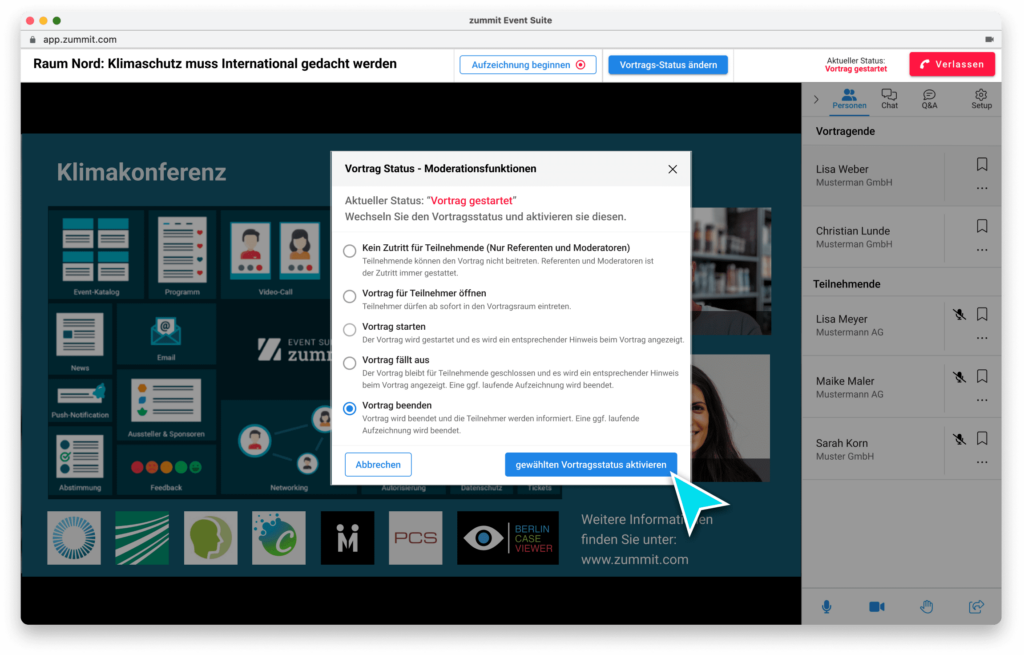Open the Q&A tab

tap(929, 98)
